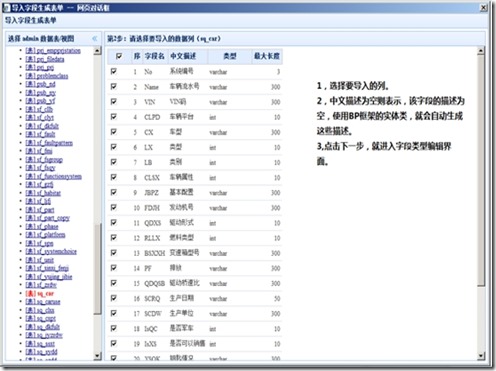Select the 发动机号 description cell
Image resolution: width=496 pixels, height=371 pixels.
pos(181,207)
